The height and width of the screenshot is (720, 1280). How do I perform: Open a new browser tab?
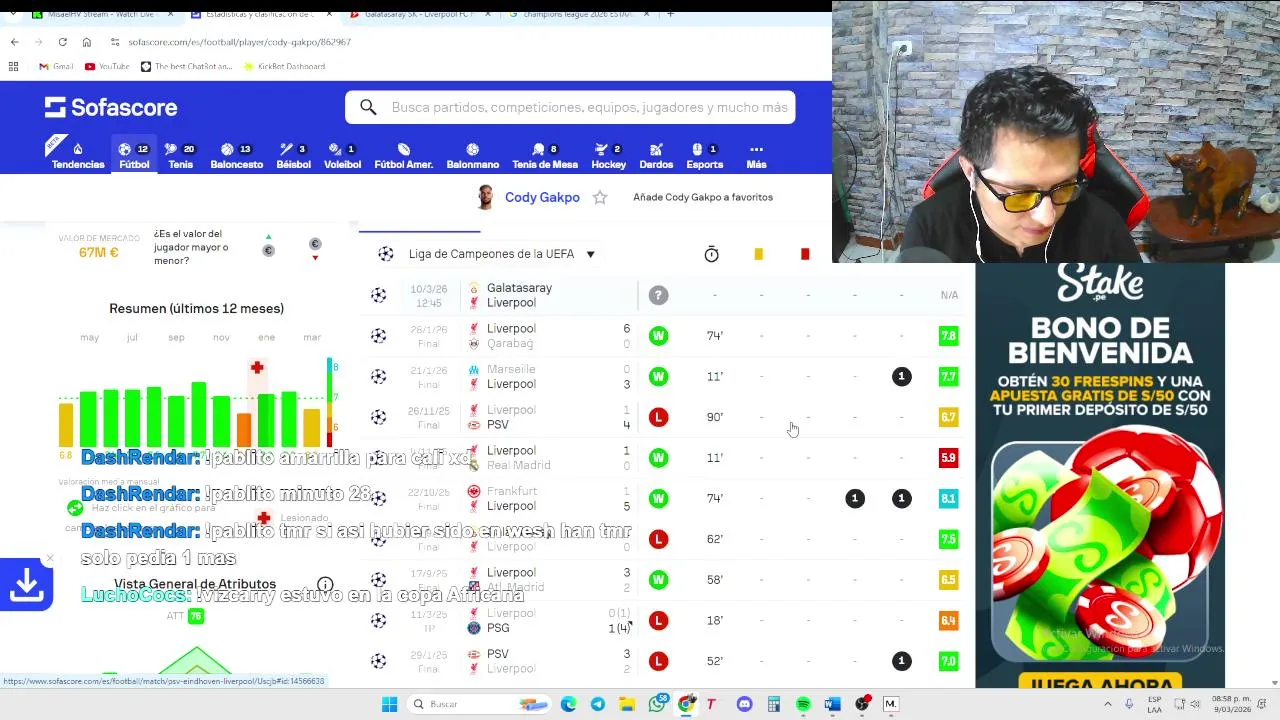point(670,14)
